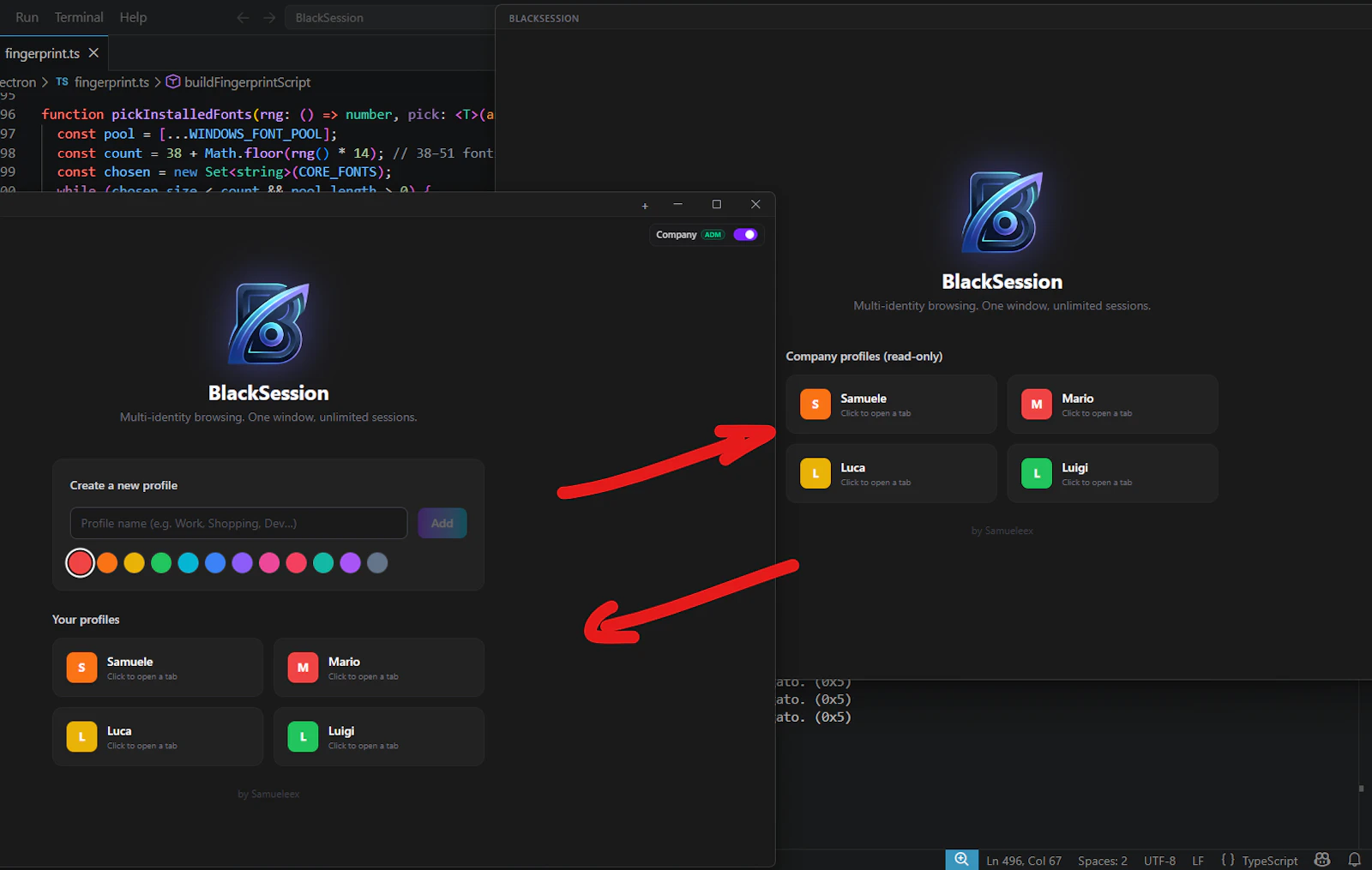Choose the pink profile color swatch
Image resolution: width=1372 pixels, height=870 pixels.
pyautogui.click(x=269, y=563)
